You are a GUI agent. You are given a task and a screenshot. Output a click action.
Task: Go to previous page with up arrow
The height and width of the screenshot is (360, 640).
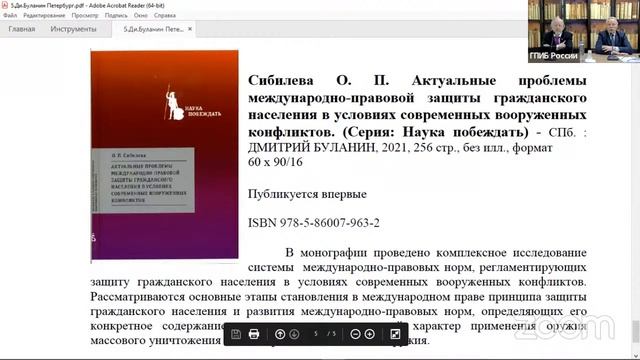tap(280, 334)
